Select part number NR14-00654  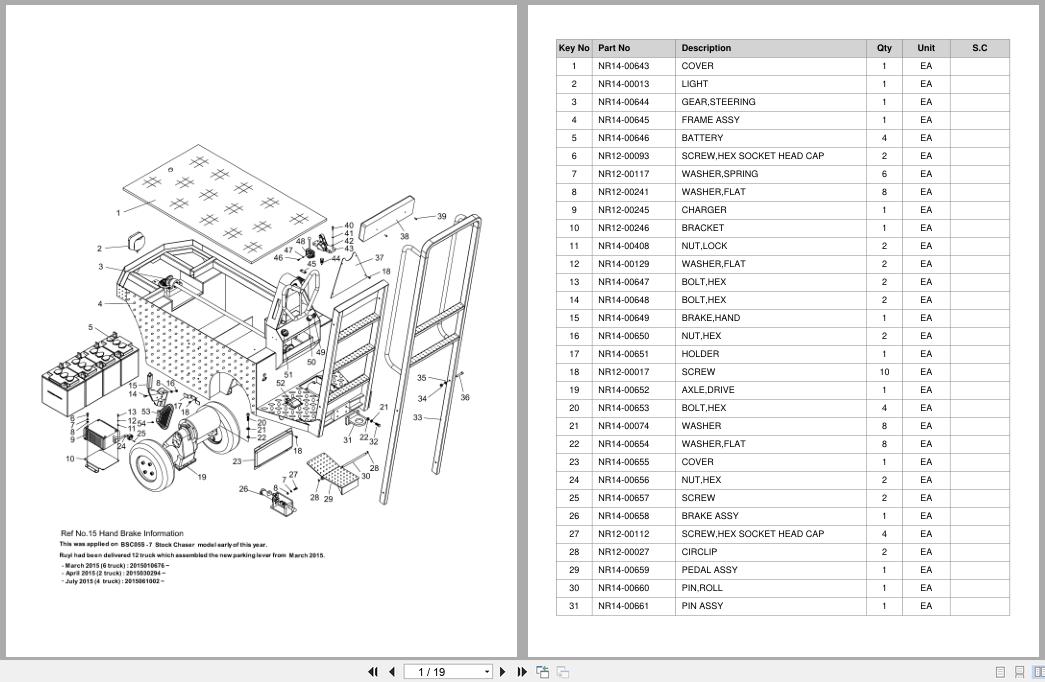click(623, 444)
